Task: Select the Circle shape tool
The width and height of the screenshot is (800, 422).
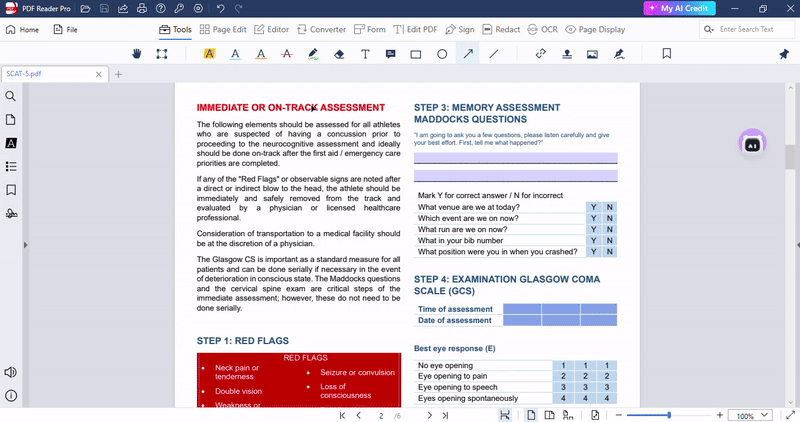Action: [442, 54]
